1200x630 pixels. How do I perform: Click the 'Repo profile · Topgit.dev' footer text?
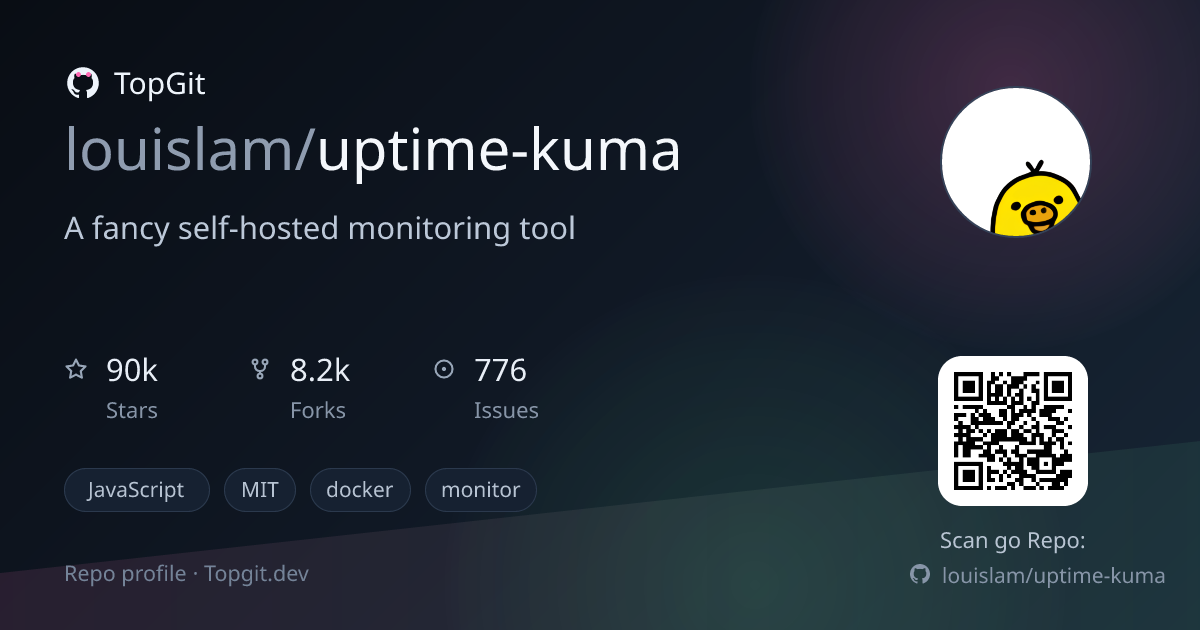point(187,574)
